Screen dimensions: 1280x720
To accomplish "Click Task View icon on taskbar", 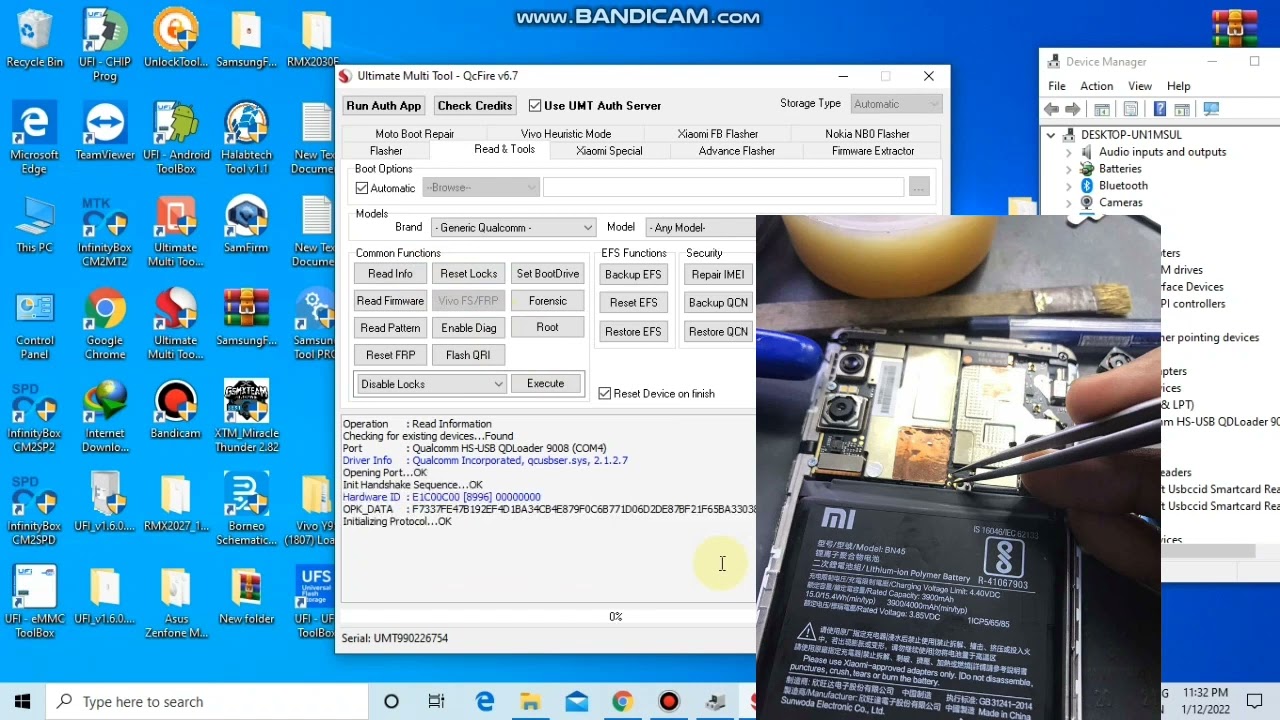I will click(436, 702).
